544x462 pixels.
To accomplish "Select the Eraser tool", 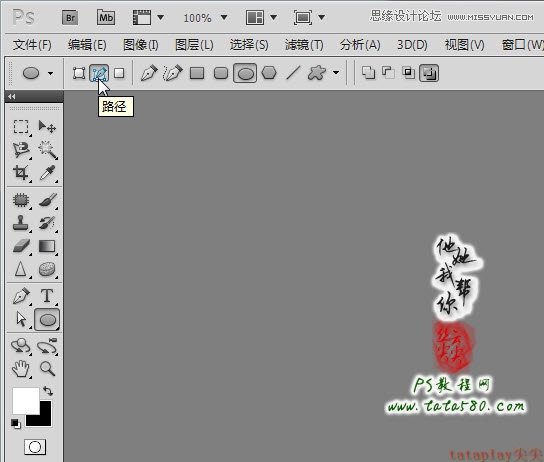I will click(x=21, y=246).
